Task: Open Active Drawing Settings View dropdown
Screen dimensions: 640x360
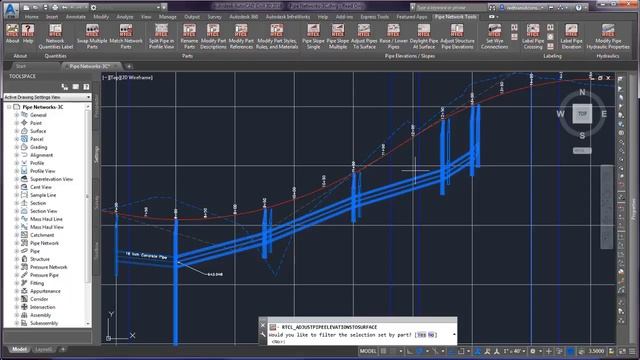Action: (x=47, y=97)
